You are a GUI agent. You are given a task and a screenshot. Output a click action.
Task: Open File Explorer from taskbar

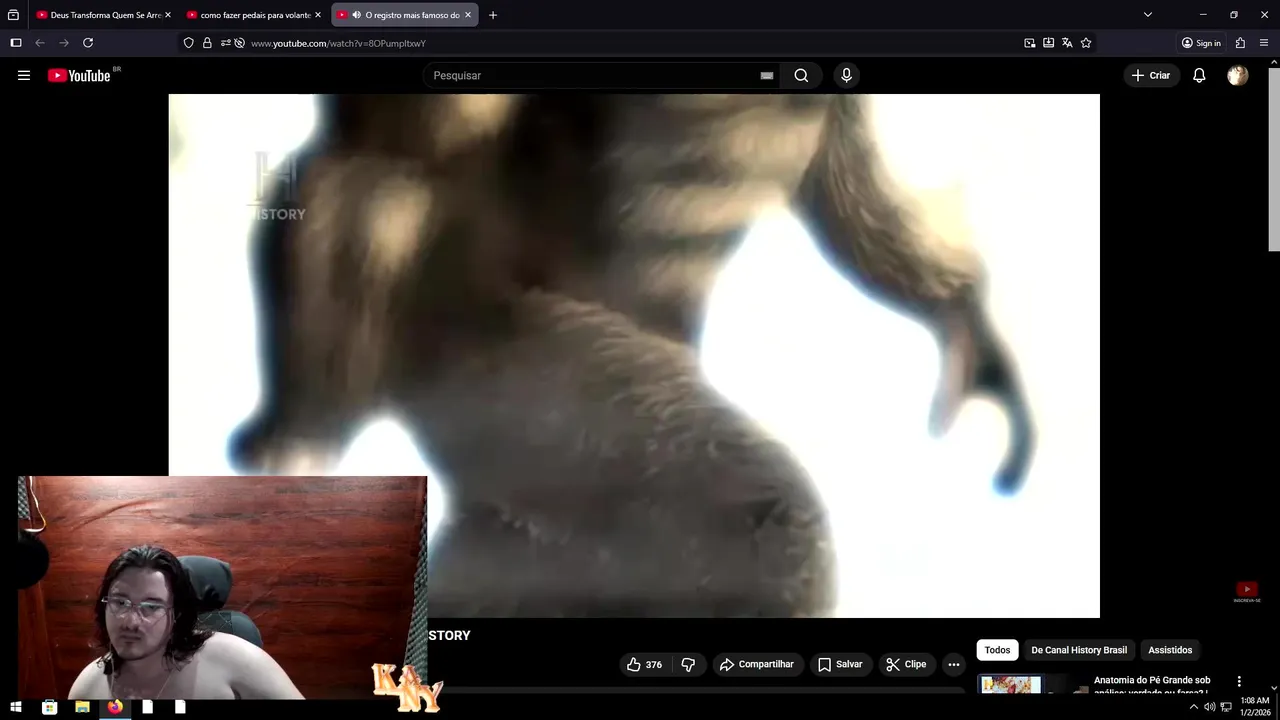tap(82, 707)
